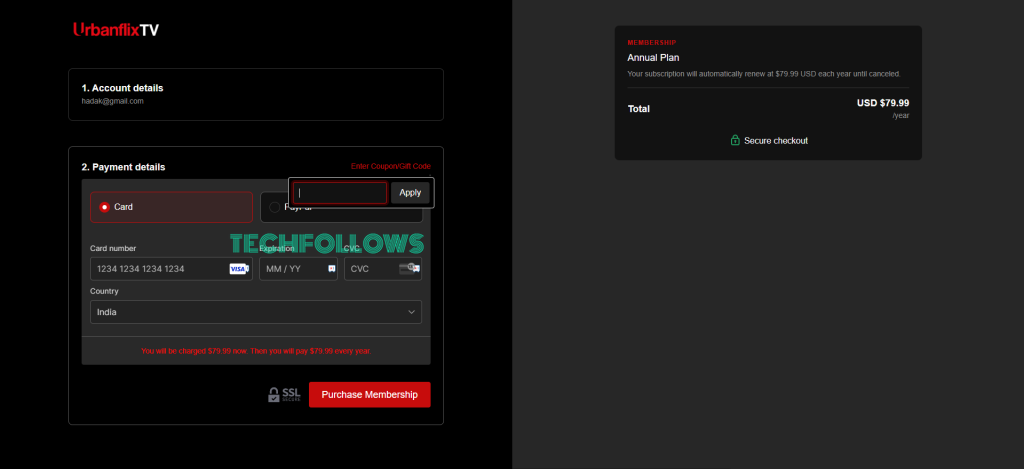This screenshot has width=1024, height=469.
Task: Click the Total label in summary
Action: 639,108
